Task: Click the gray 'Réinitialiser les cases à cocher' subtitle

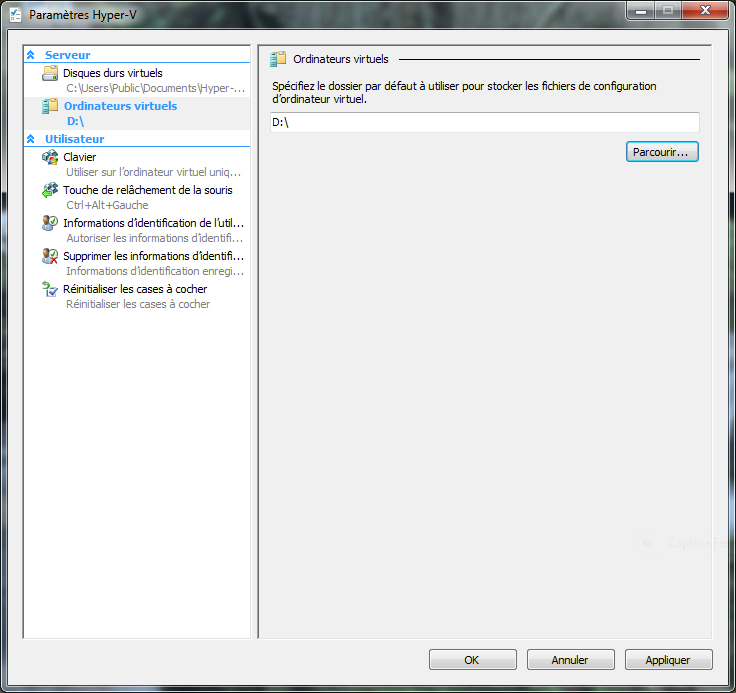Action: click(x=138, y=304)
